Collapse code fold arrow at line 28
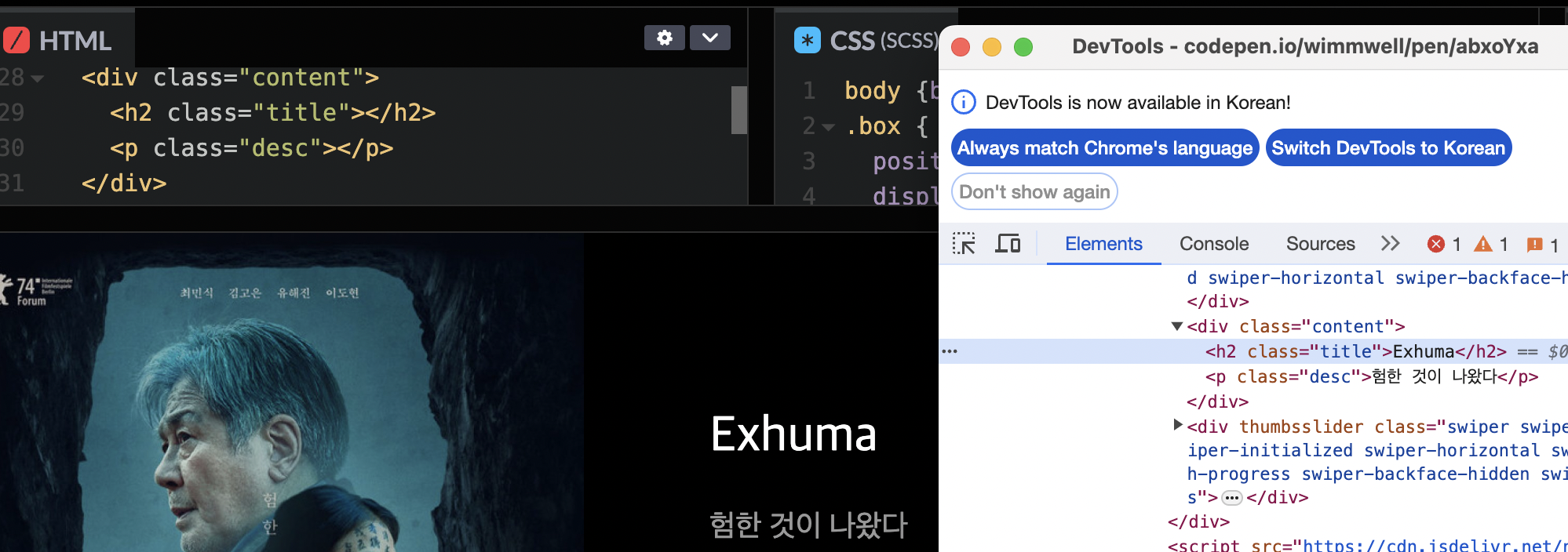1568x552 pixels. (x=37, y=78)
